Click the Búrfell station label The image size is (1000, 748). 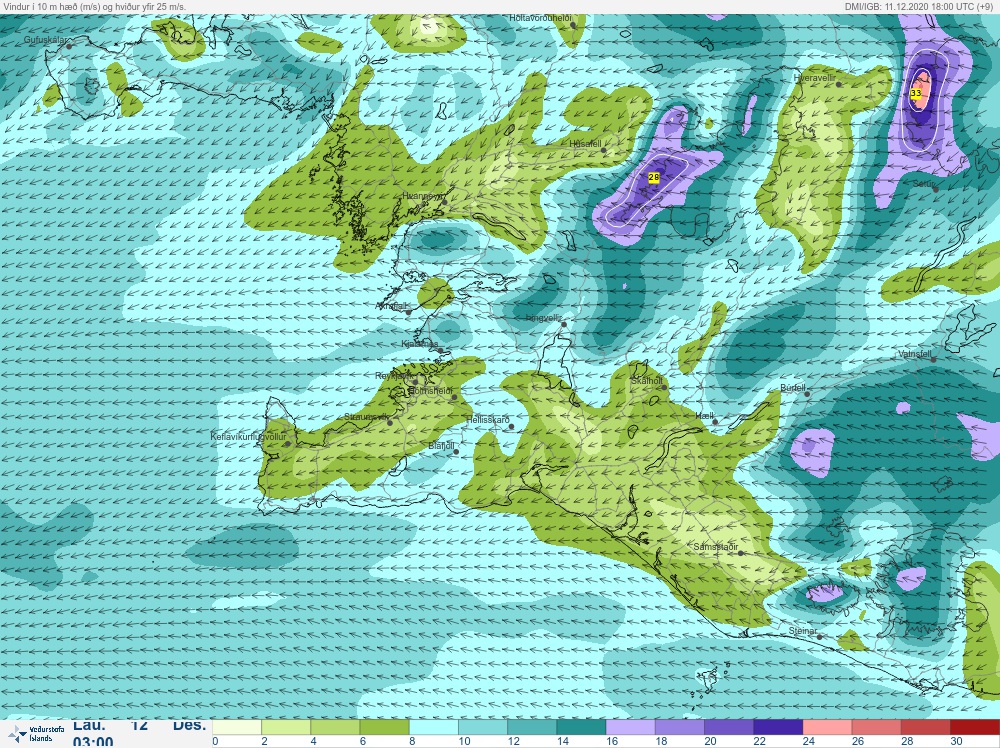click(793, 388)
